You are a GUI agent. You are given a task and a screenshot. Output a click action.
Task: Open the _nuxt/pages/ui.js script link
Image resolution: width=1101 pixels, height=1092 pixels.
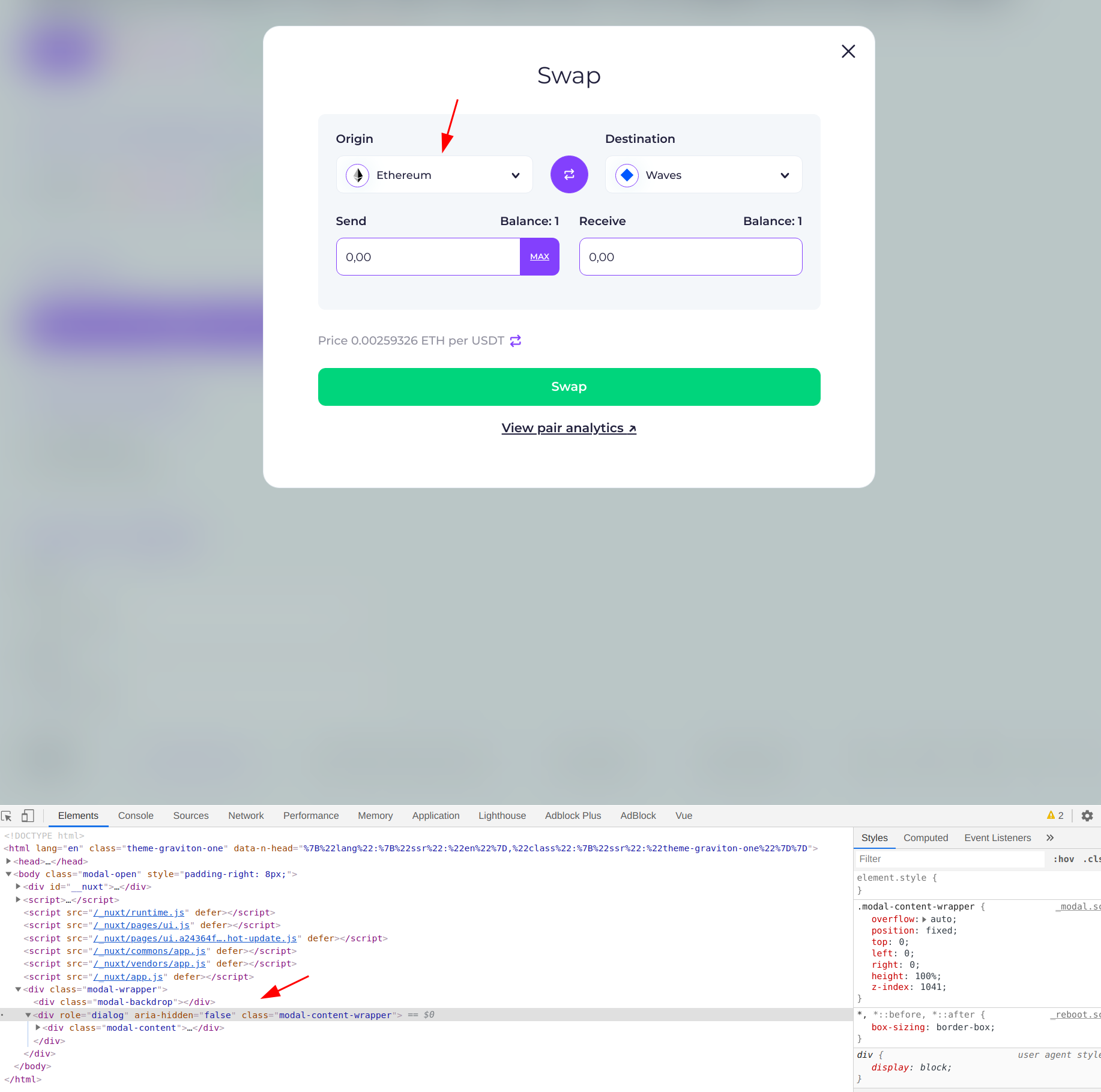[141, 926]
